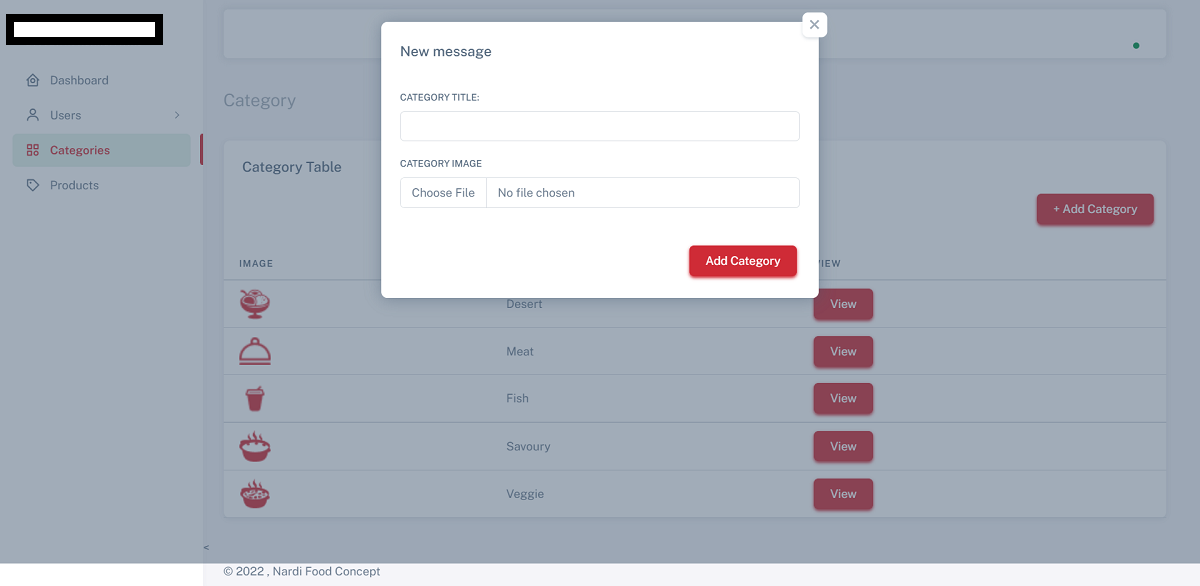
Task: Focus the Category Title input field
Action: (599, 126)
